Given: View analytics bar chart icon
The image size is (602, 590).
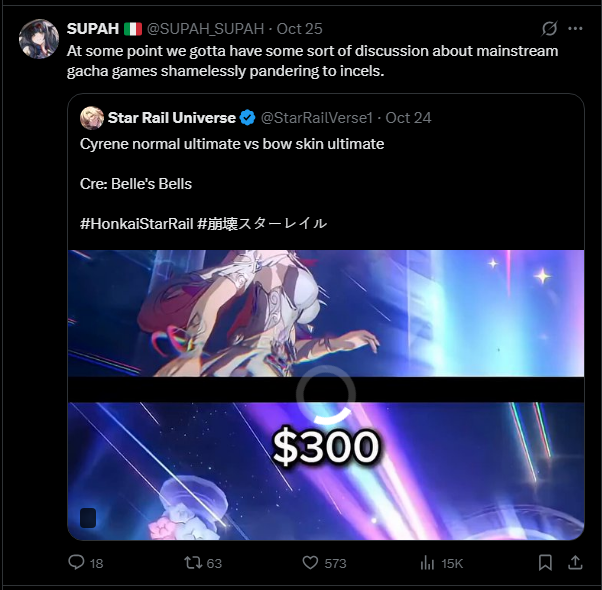Looking at the screenshot, I should tap(427, 563).
